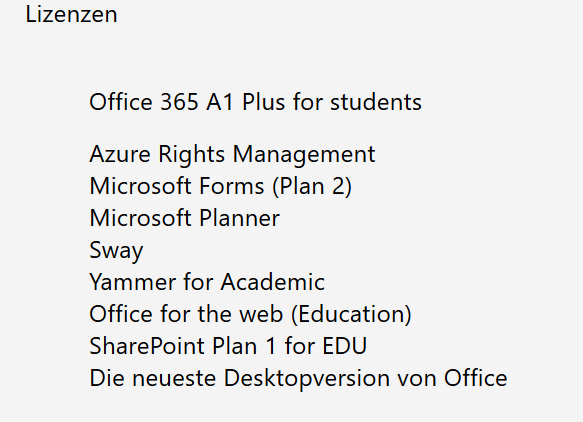
Task: Click the word 'Academic' in Yammer entry
Action: click(x=273, y=282)
